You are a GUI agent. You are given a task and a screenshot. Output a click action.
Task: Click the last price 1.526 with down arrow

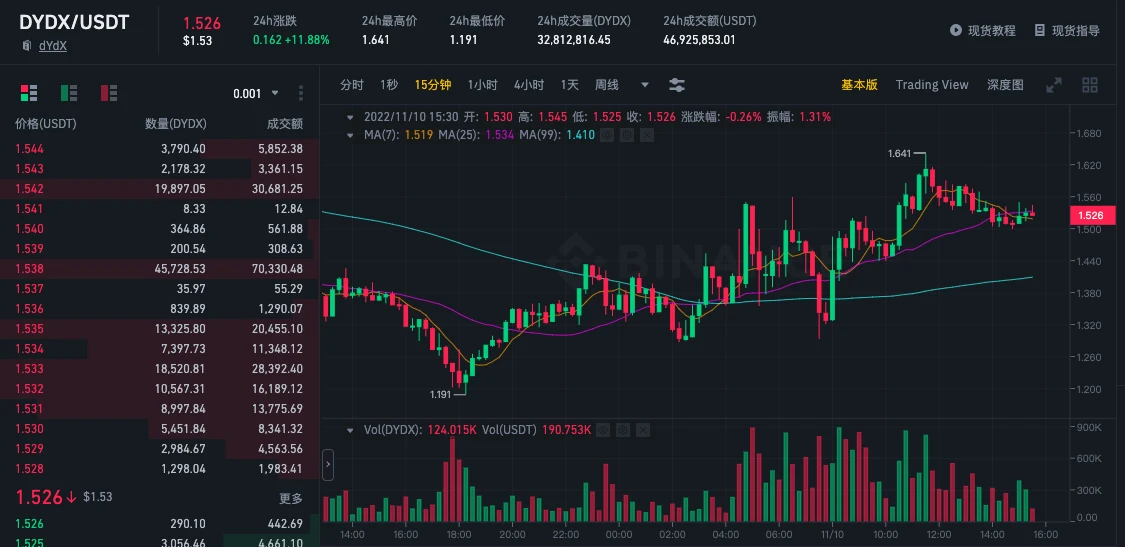coord(47,497)
